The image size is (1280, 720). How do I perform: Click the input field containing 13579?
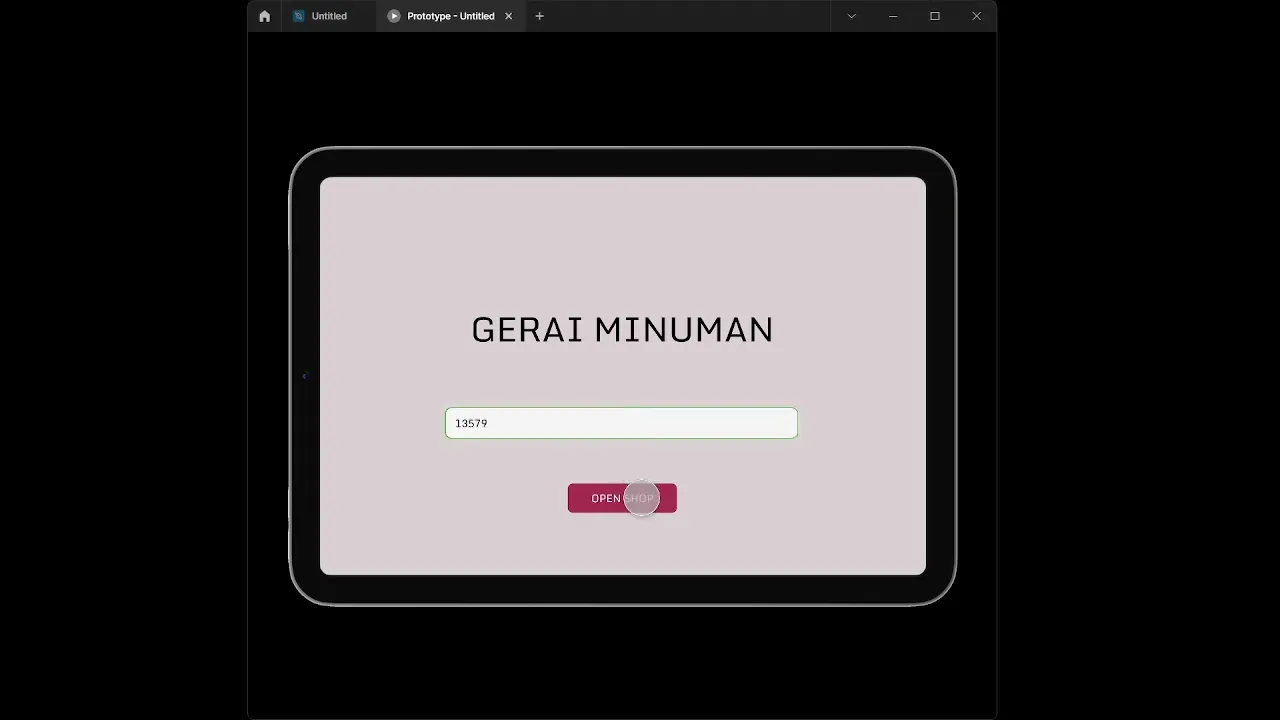point(621,423)
